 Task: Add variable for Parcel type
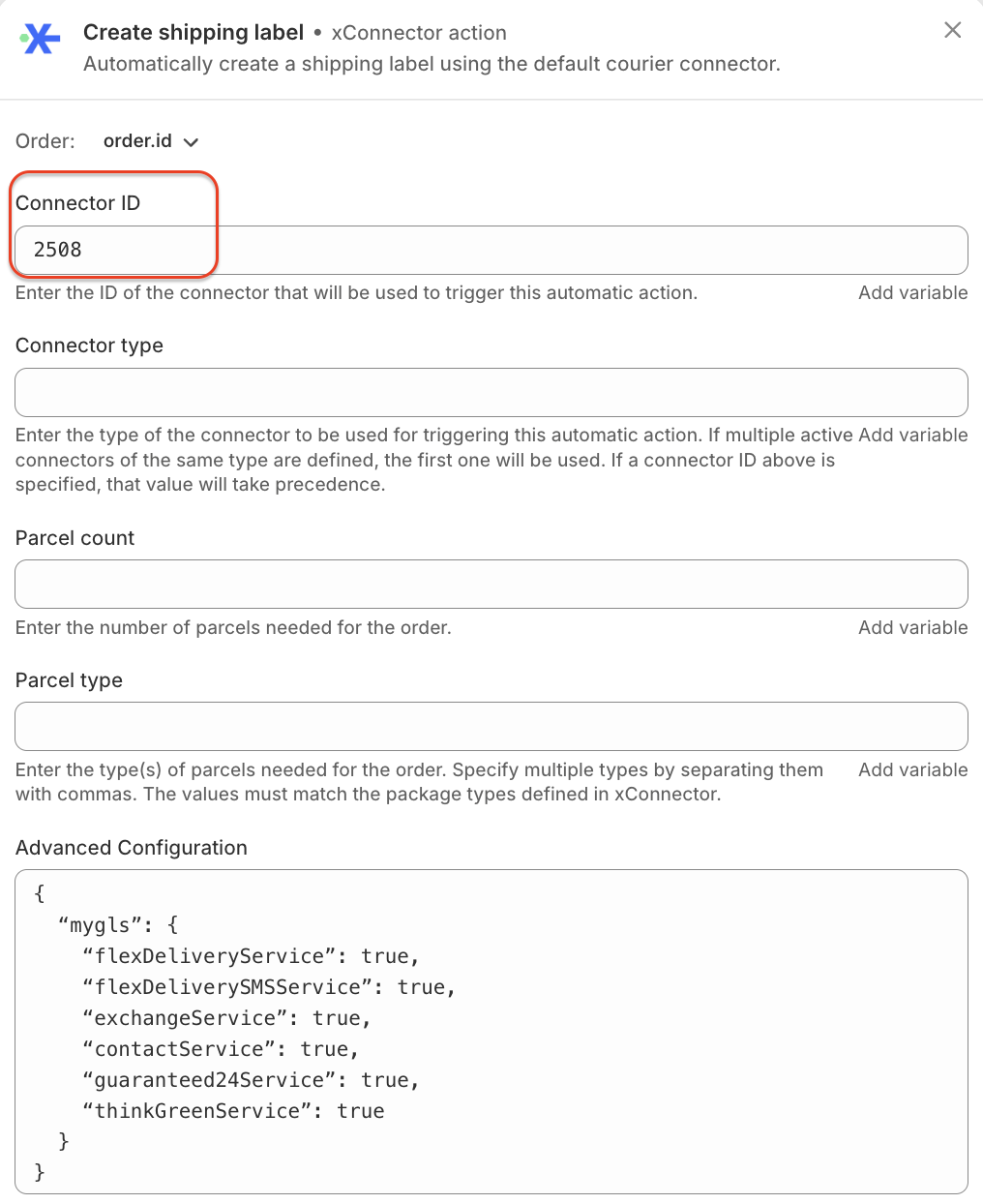(x=912, y=770)
